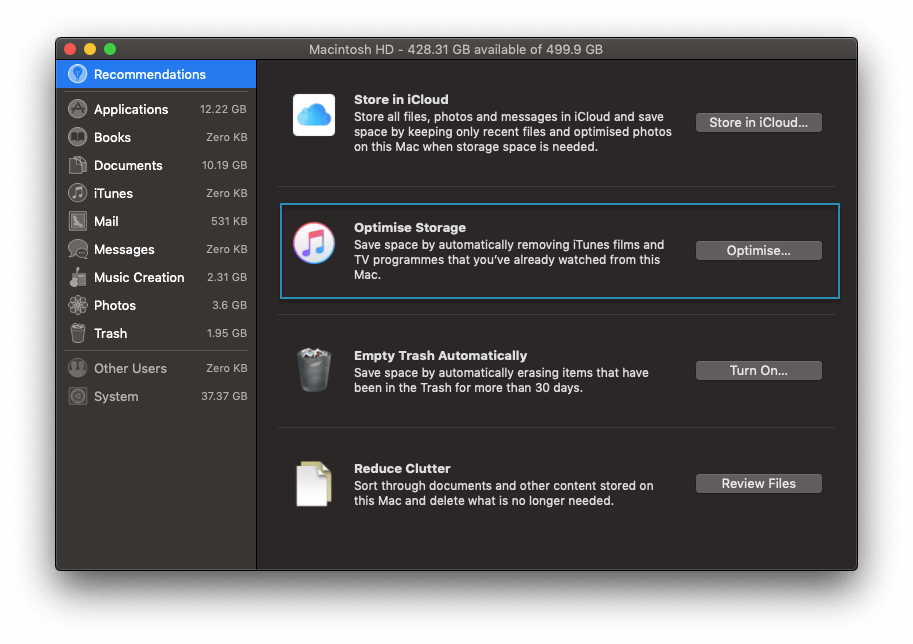The width and height of the screenshot is (913, 644).
Task: Click the Photos flower icon
Action: (x=77, y=305)
